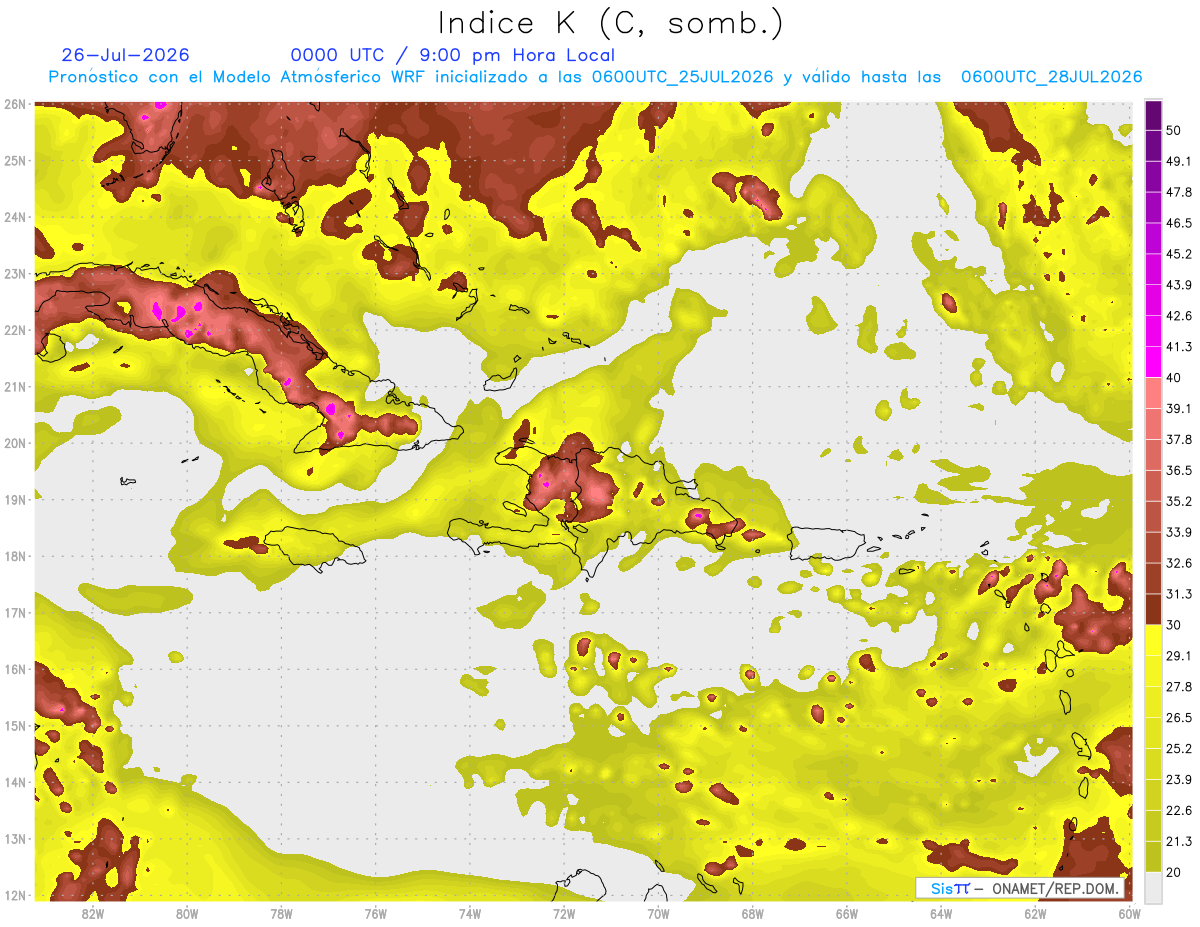The image size is (1200, 927).
Task: Click the "ONAMET/REP.DOM." credit label
Action: point(1057,888)
